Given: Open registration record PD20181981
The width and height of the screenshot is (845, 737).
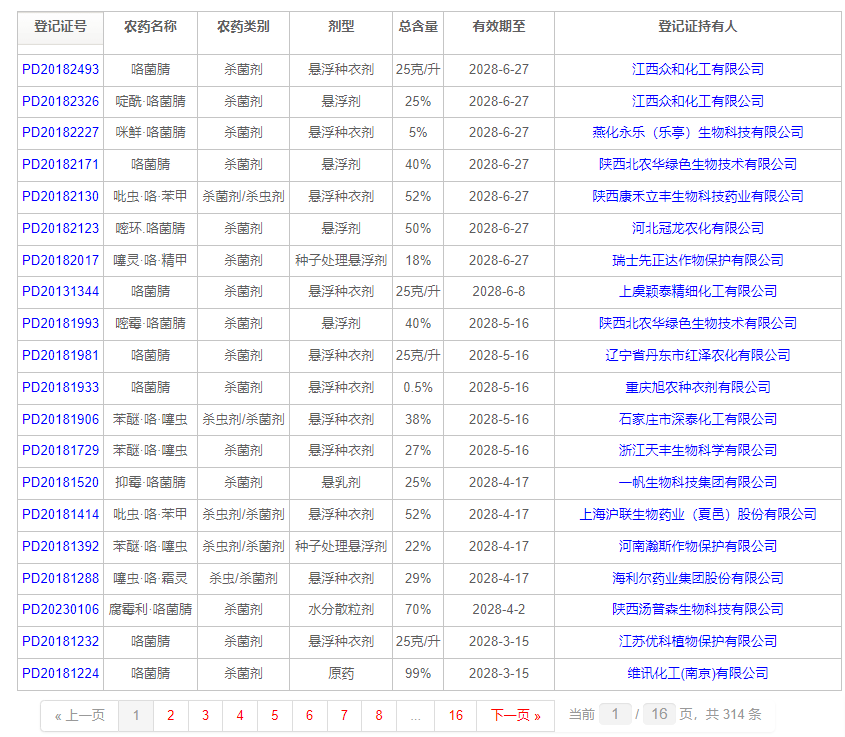Looking at the screenshot, I should click(60, 356).
